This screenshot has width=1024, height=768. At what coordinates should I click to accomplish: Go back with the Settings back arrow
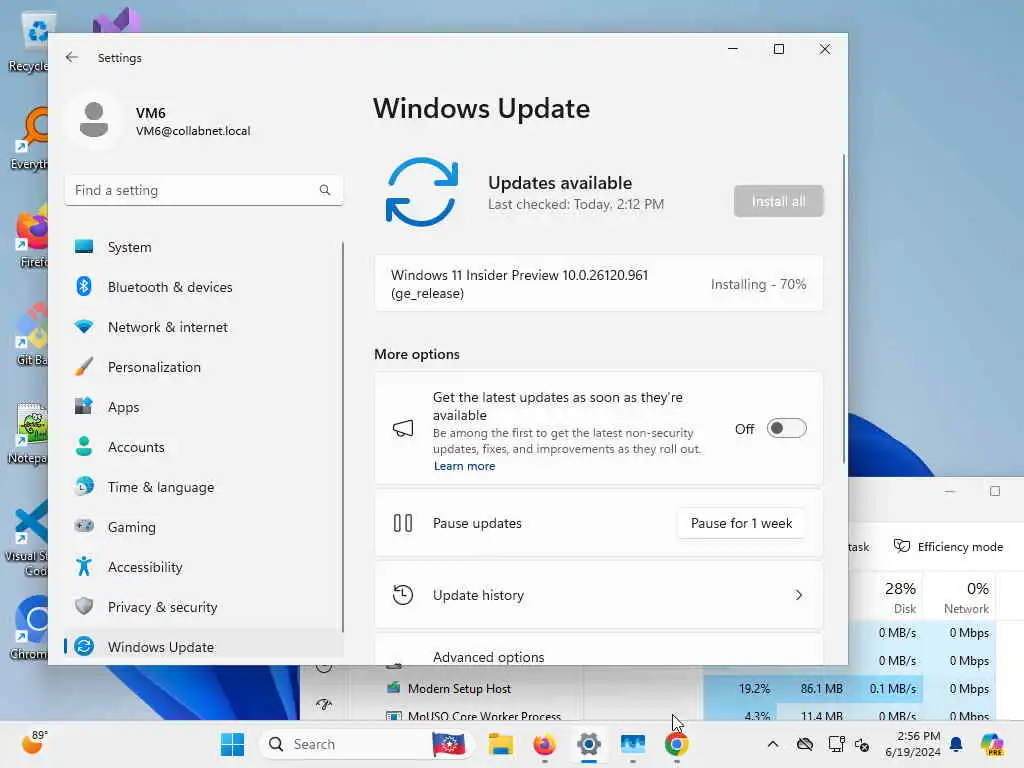click(72, 57)
